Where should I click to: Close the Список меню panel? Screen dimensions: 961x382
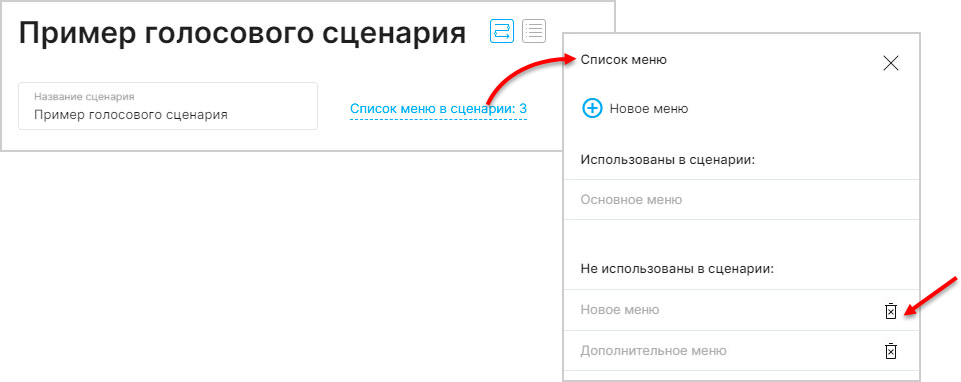[x=891, y=63]
